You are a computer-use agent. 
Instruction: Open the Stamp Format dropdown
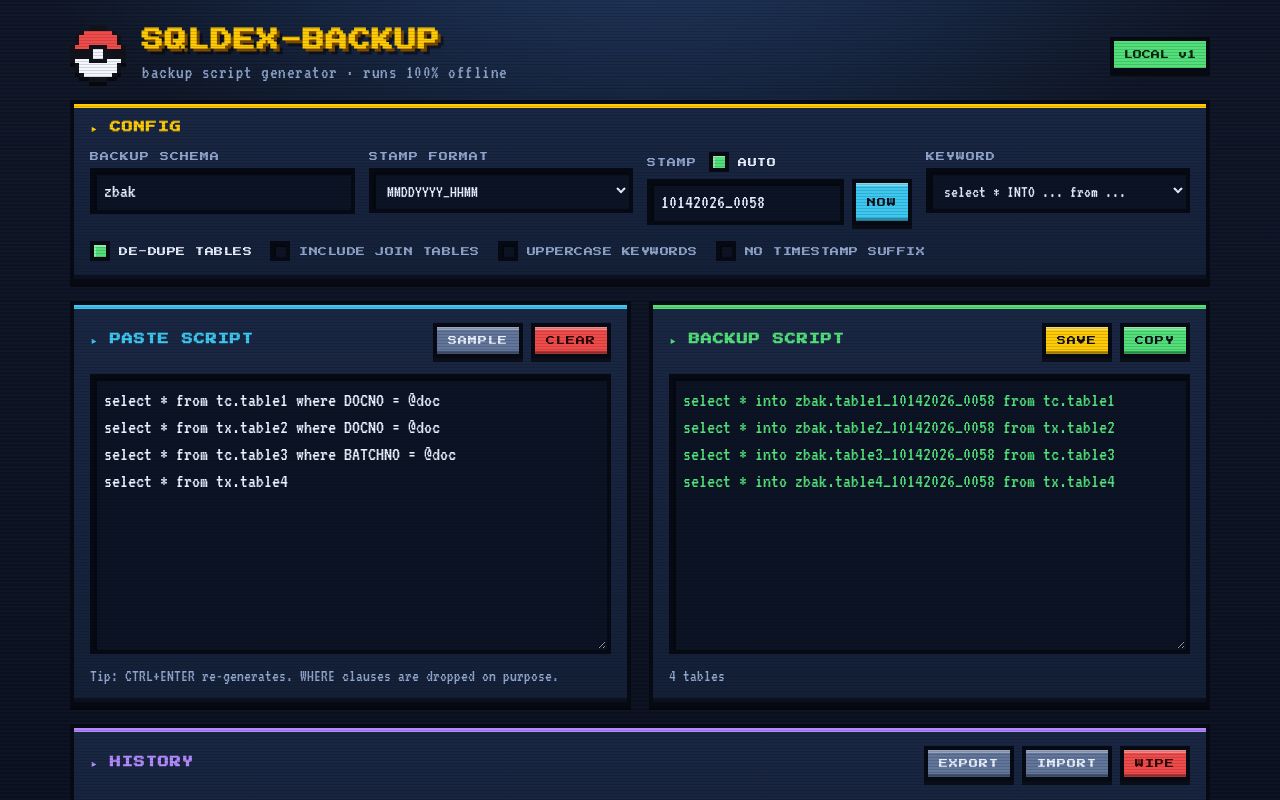coord(500,191)
